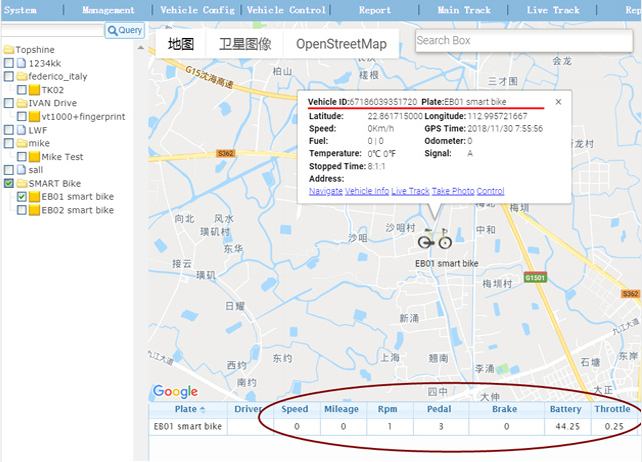Uncheck the SMART Bike group checkbox
Viewport: 642px width, 462px height.
coord(9,183)
